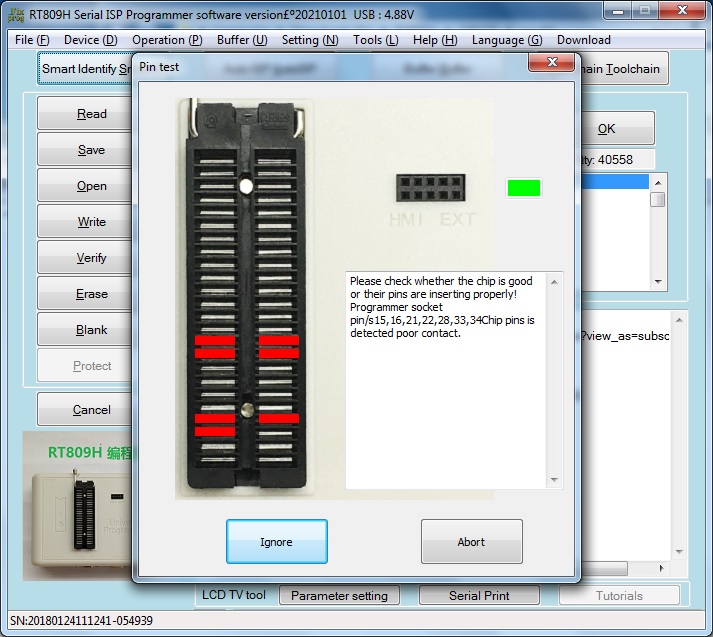Click the serial number in status bar
This screenshot has height=637, width=713.
(81, 621)
